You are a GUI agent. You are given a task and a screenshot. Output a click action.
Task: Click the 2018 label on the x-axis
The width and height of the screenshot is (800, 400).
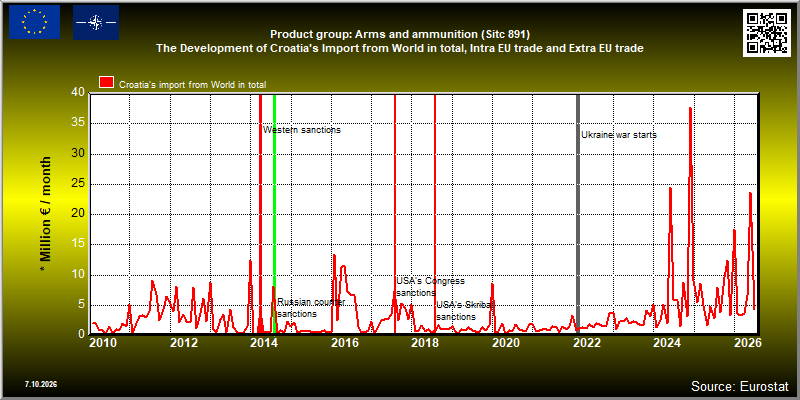[x=425, y=342]
